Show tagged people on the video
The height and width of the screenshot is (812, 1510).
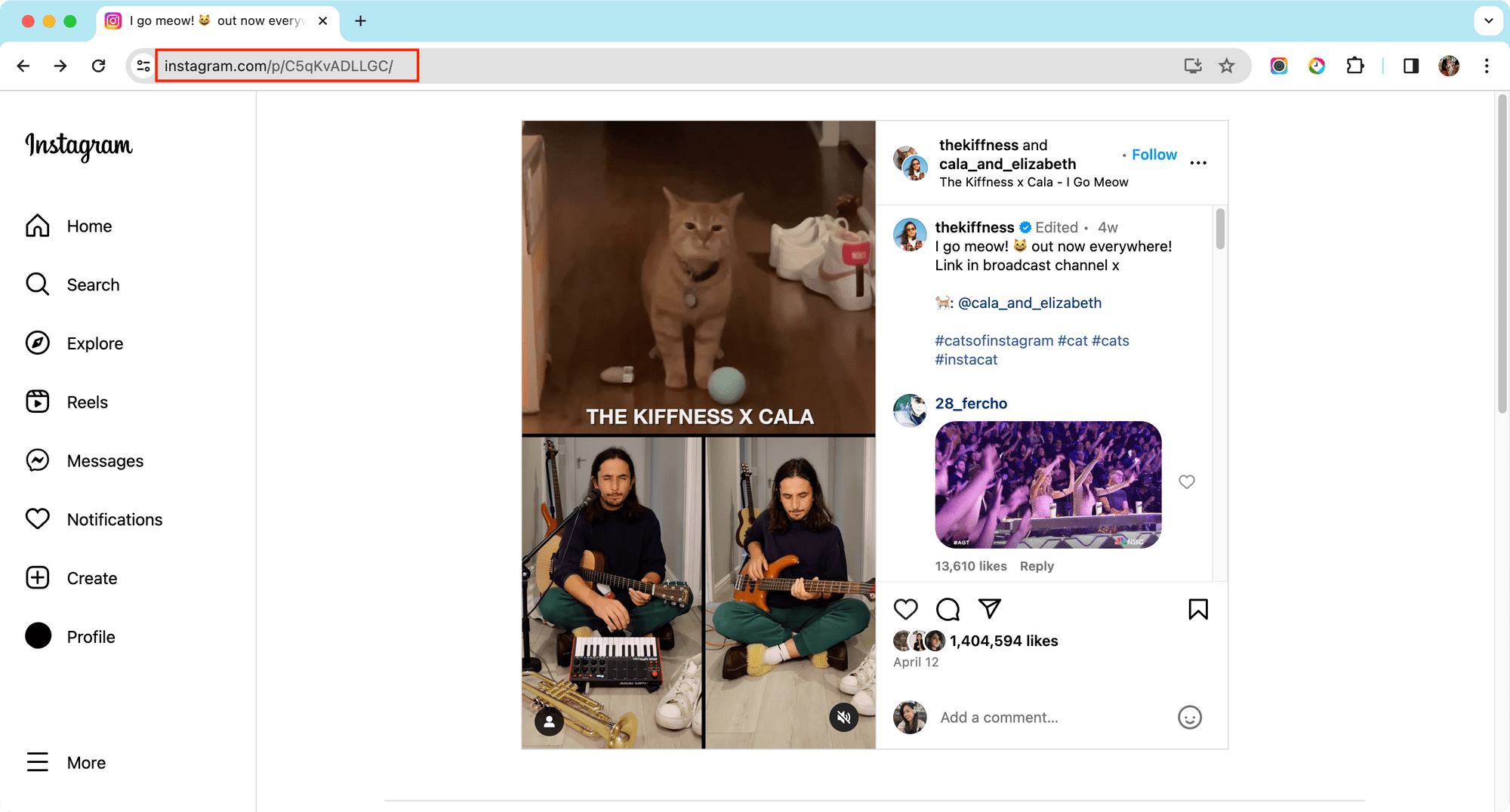[x=550, y=722]
